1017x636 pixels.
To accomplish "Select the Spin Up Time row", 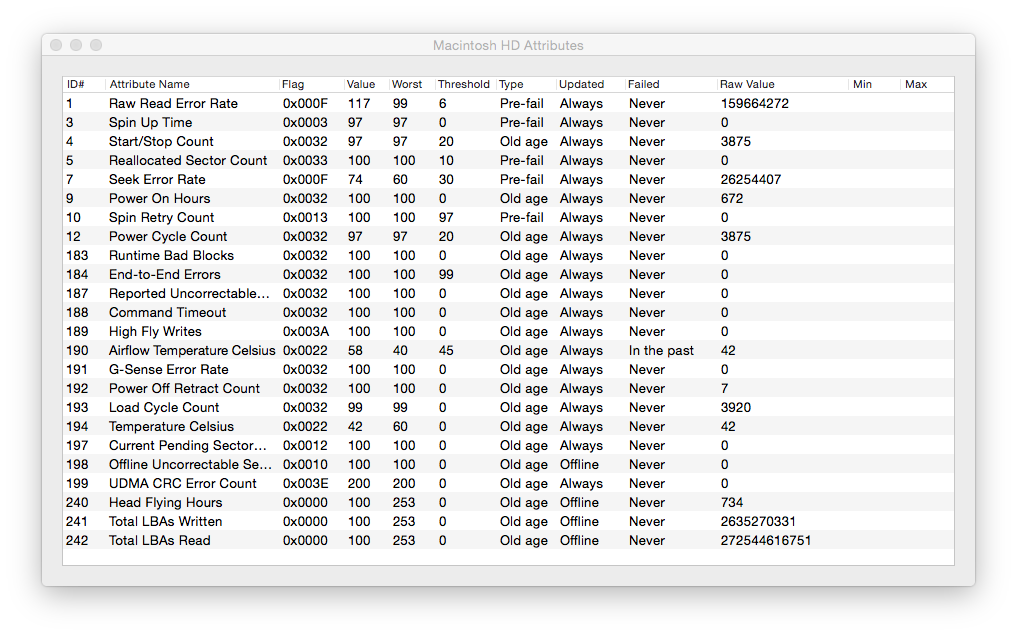I will [508, 123].
